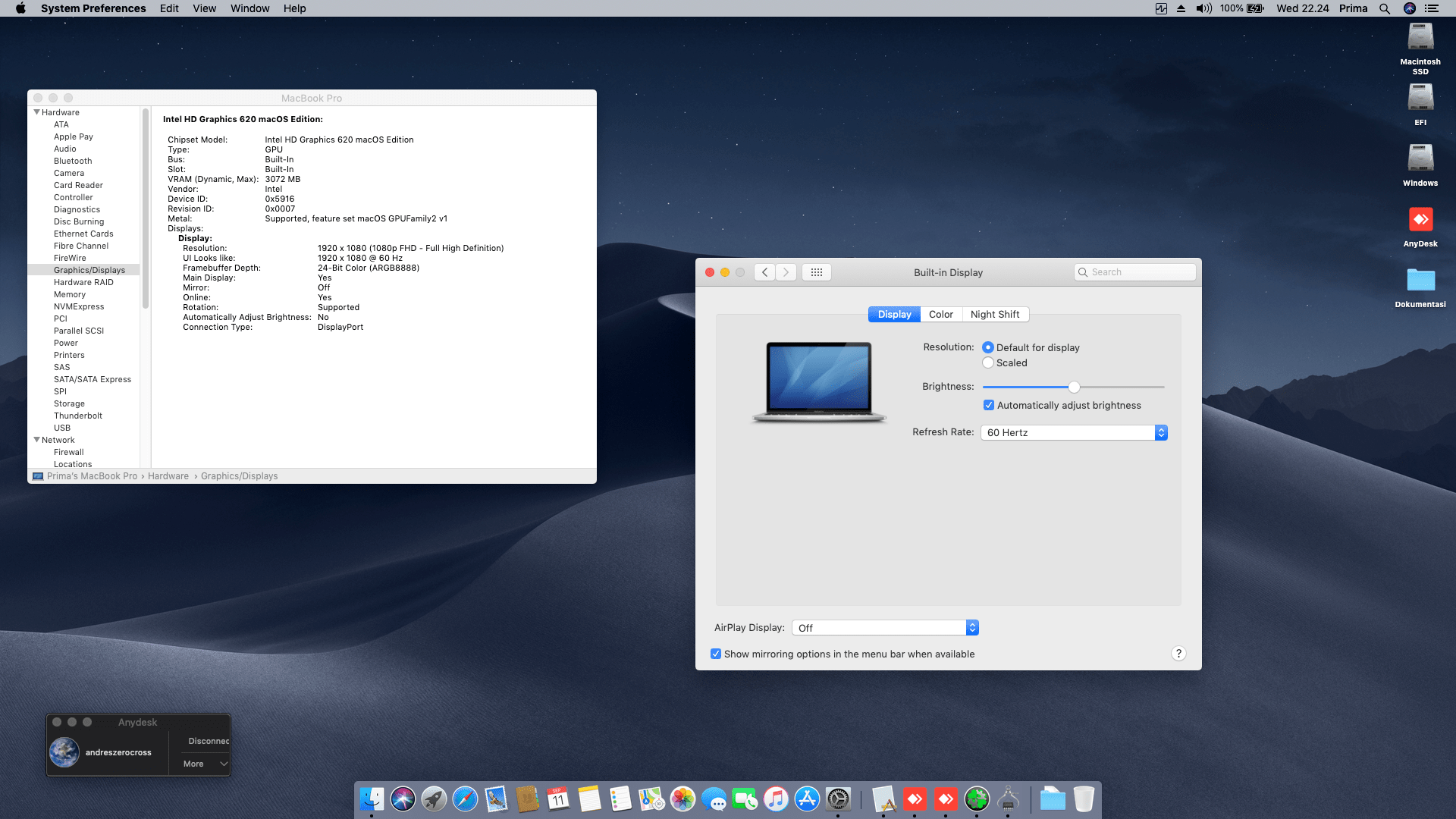1456x819 pixels.
Task: Click the Brightness slider handle
Action: [x=1074, y=388]
